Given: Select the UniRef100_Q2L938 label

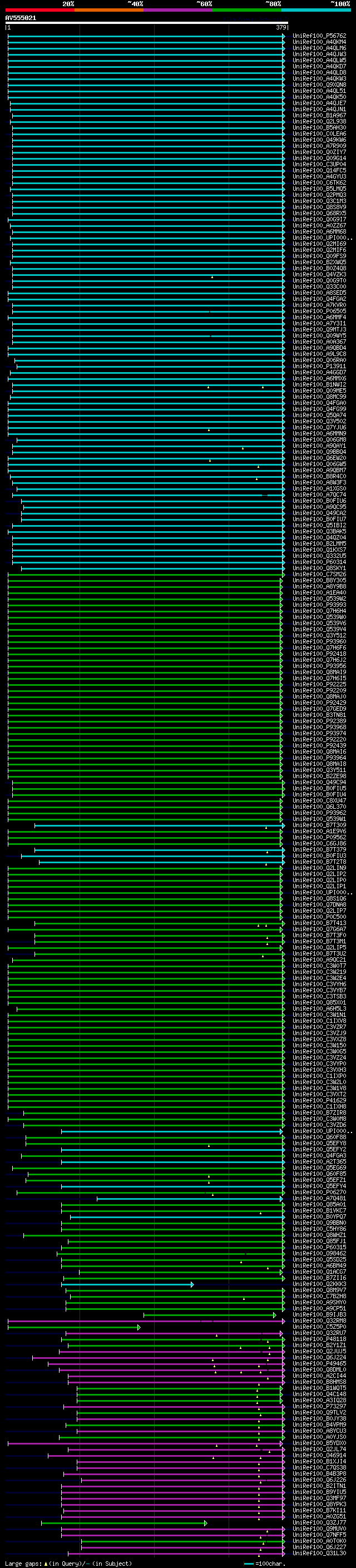Looking at the screenshot, I should (x=319, y=122).
